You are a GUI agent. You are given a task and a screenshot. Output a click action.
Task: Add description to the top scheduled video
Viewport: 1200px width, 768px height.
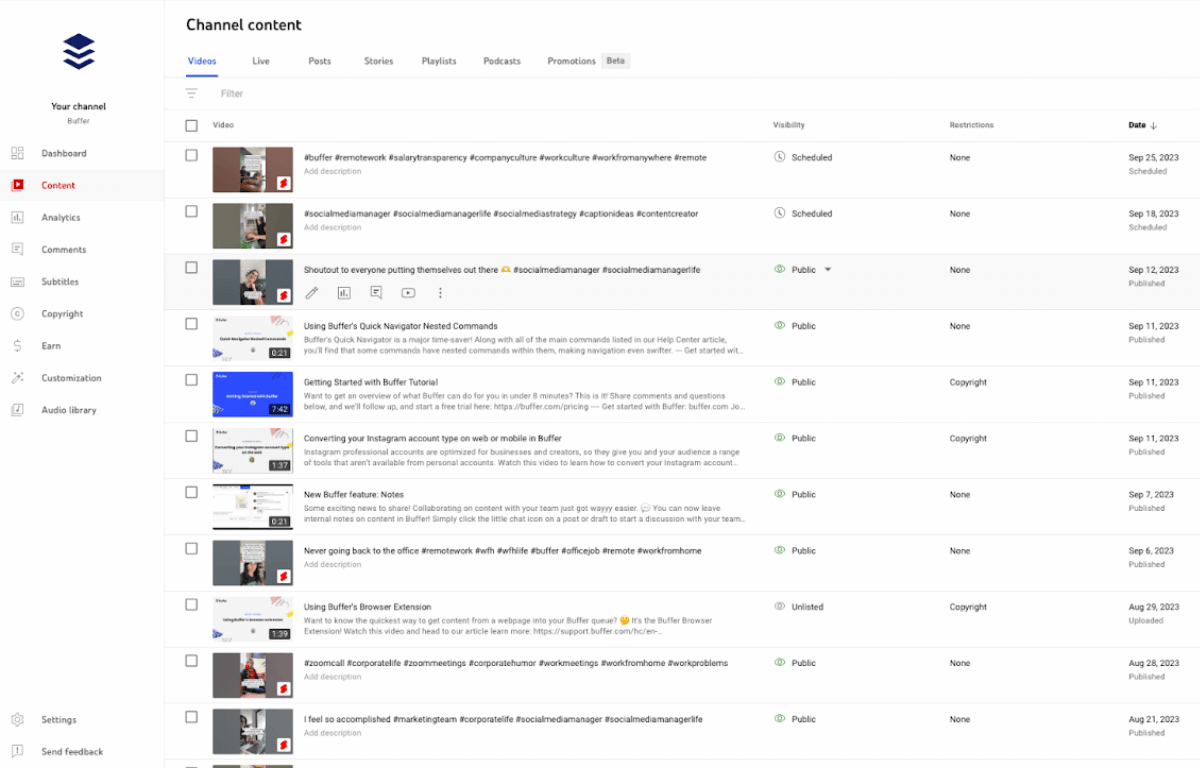(x=331, y=171)
